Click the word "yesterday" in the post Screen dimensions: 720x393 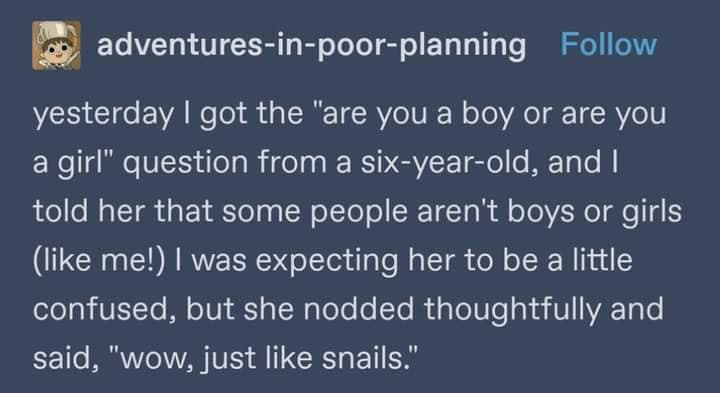[103, 114]
